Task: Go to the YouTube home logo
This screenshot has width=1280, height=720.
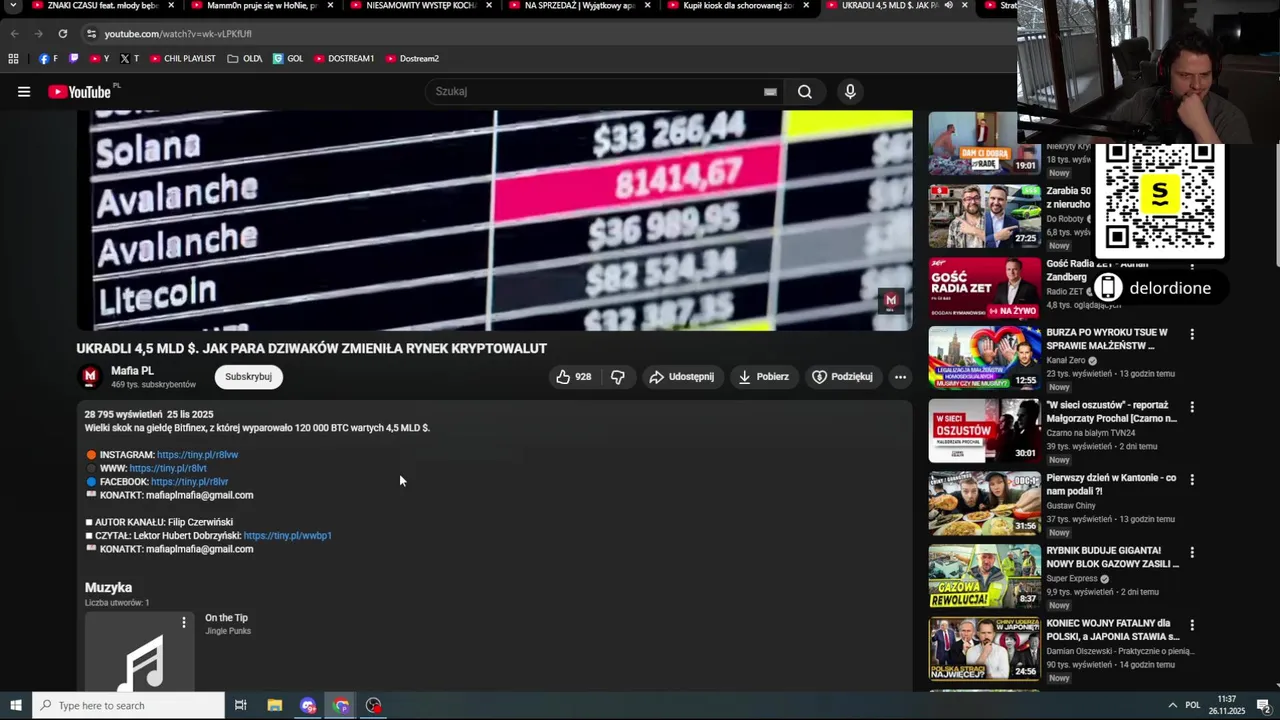Action: pyautogui.click(x=80, y=92)
